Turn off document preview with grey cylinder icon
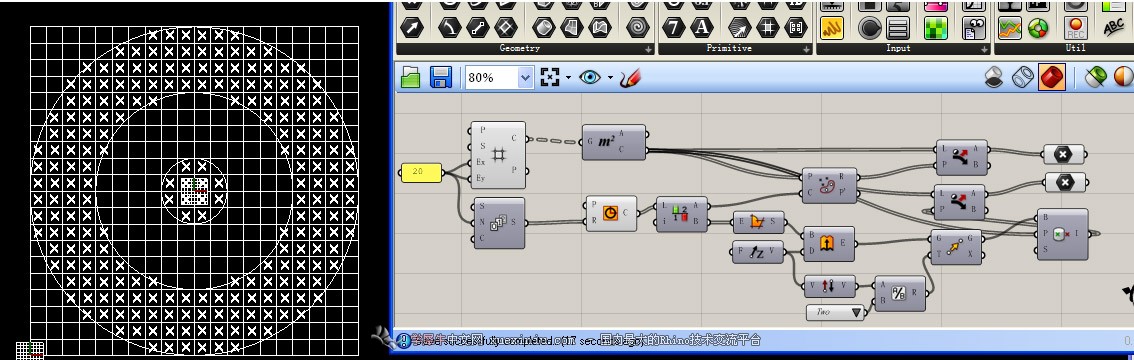Viewport: 1134px width, 360px height. 994,77
